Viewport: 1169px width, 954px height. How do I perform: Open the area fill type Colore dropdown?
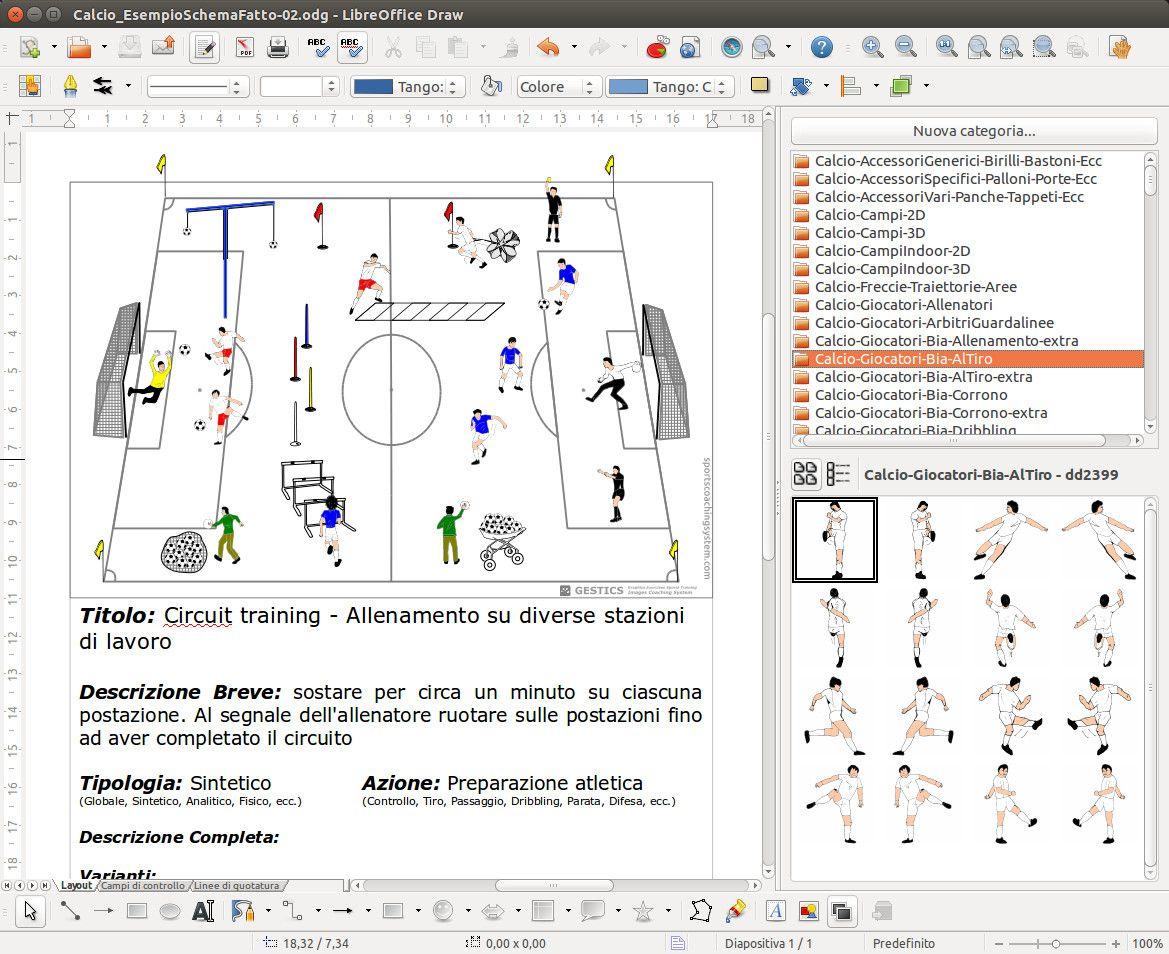point(557,87)
